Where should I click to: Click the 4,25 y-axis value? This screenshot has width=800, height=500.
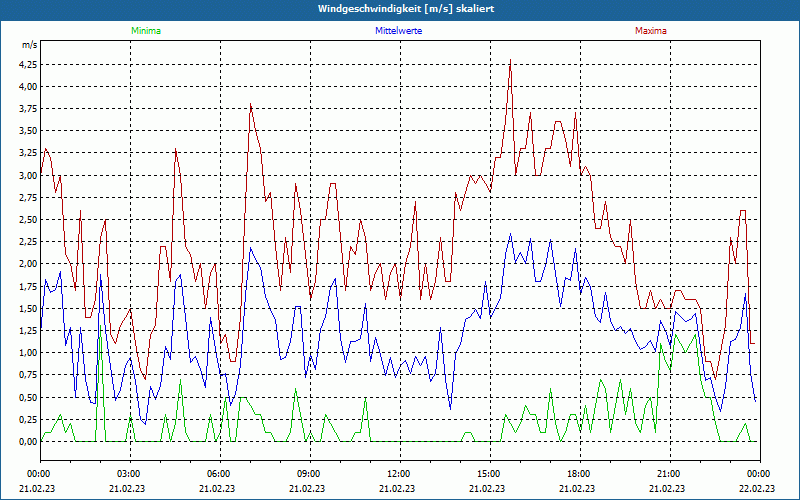(x=28, y=65)
